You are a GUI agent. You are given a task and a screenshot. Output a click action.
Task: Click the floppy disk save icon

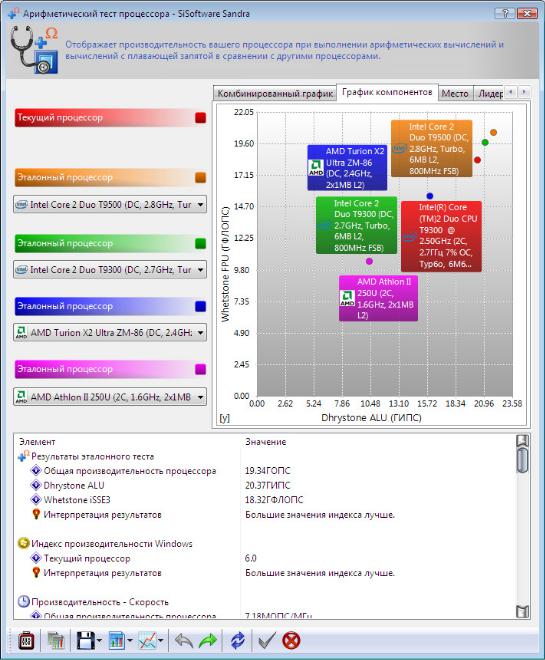[85, 641]
